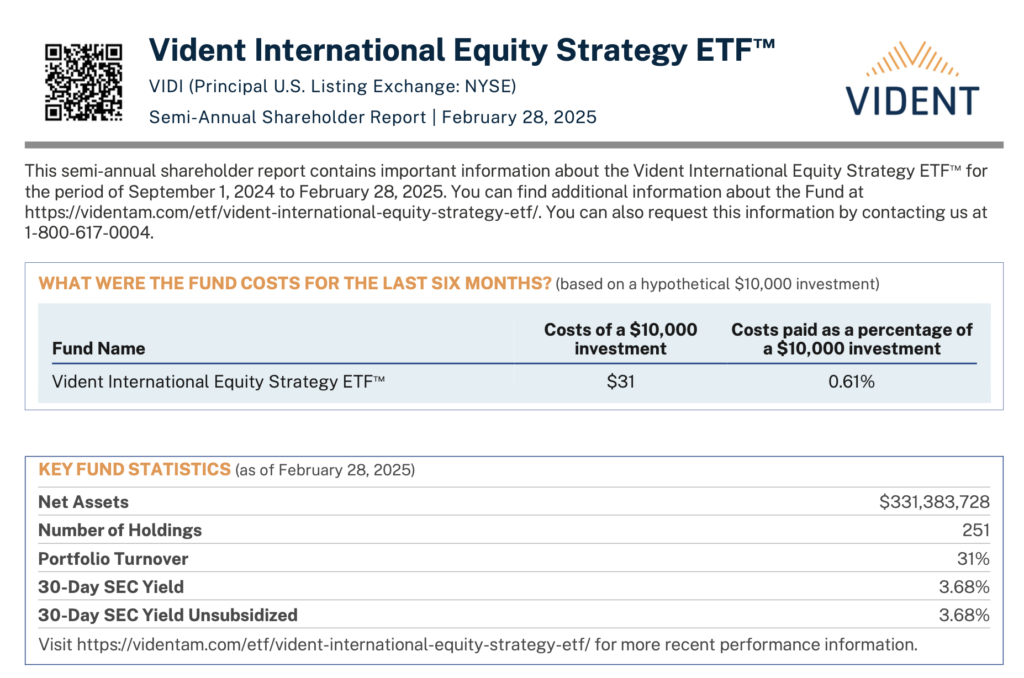Click the Semi-Annual Shareholder Report date line
1024x678 pixels.
[373, 117]
